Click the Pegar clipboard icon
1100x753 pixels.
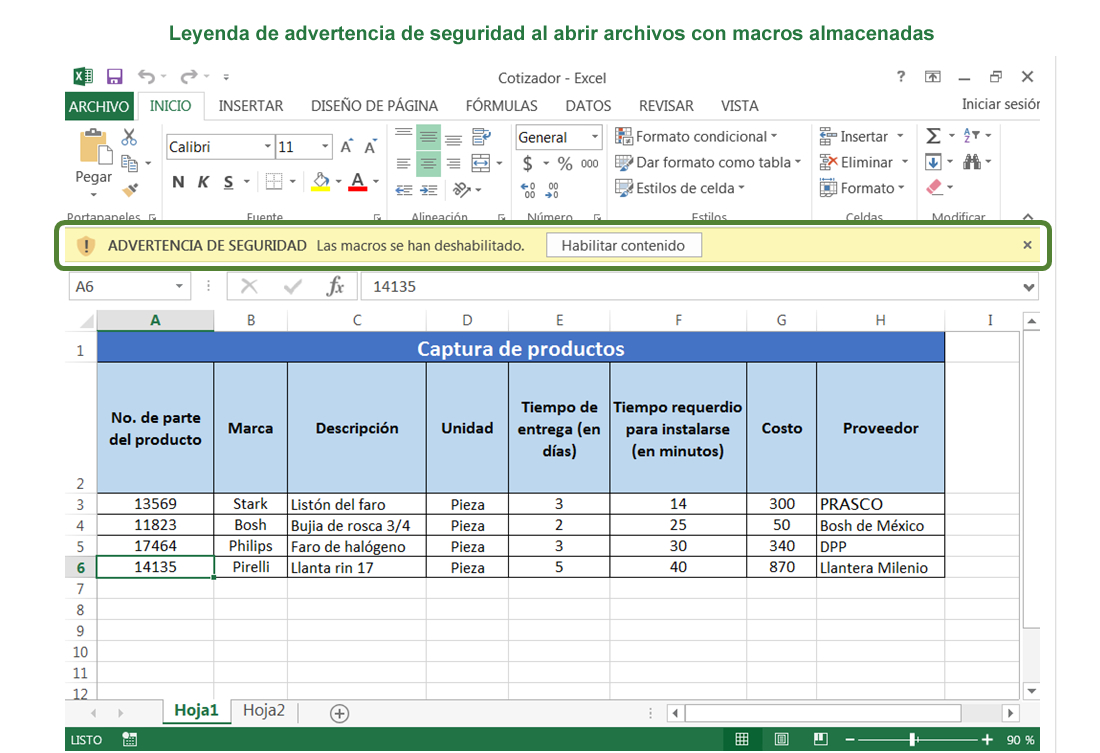pyautogui.click(x=93, y=146)
